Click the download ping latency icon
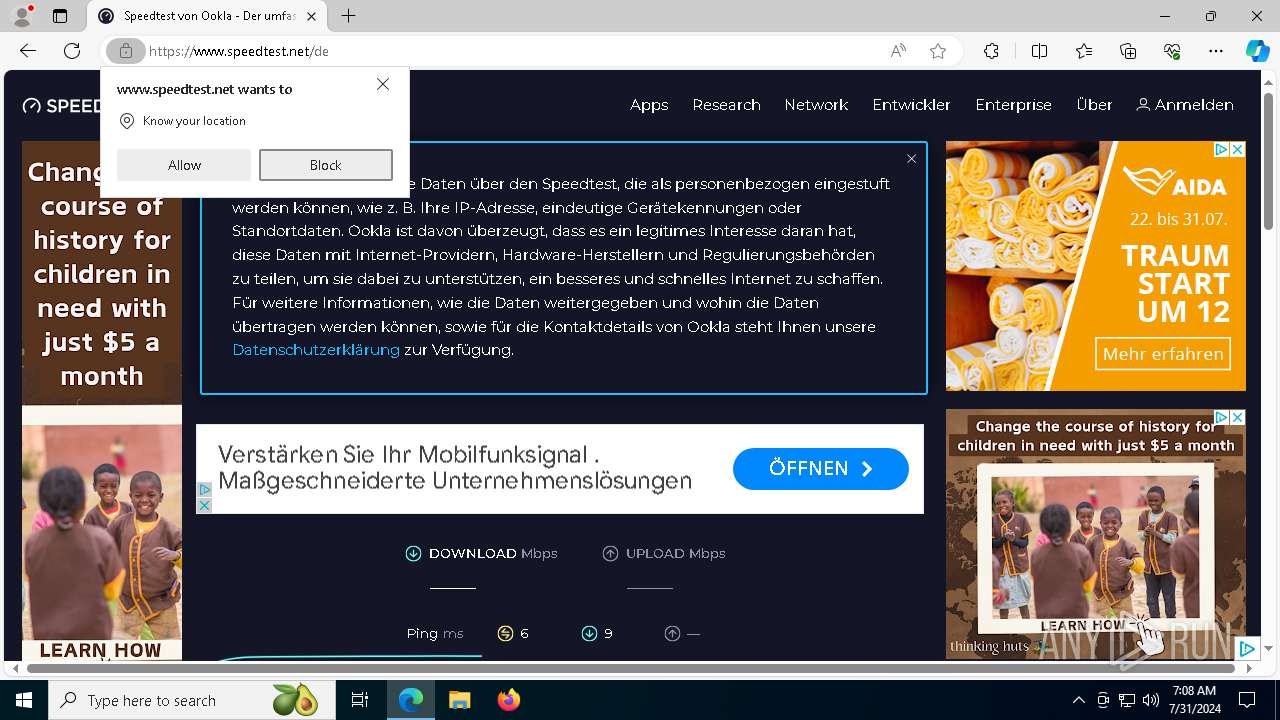1280x720 pixels. 589,633
